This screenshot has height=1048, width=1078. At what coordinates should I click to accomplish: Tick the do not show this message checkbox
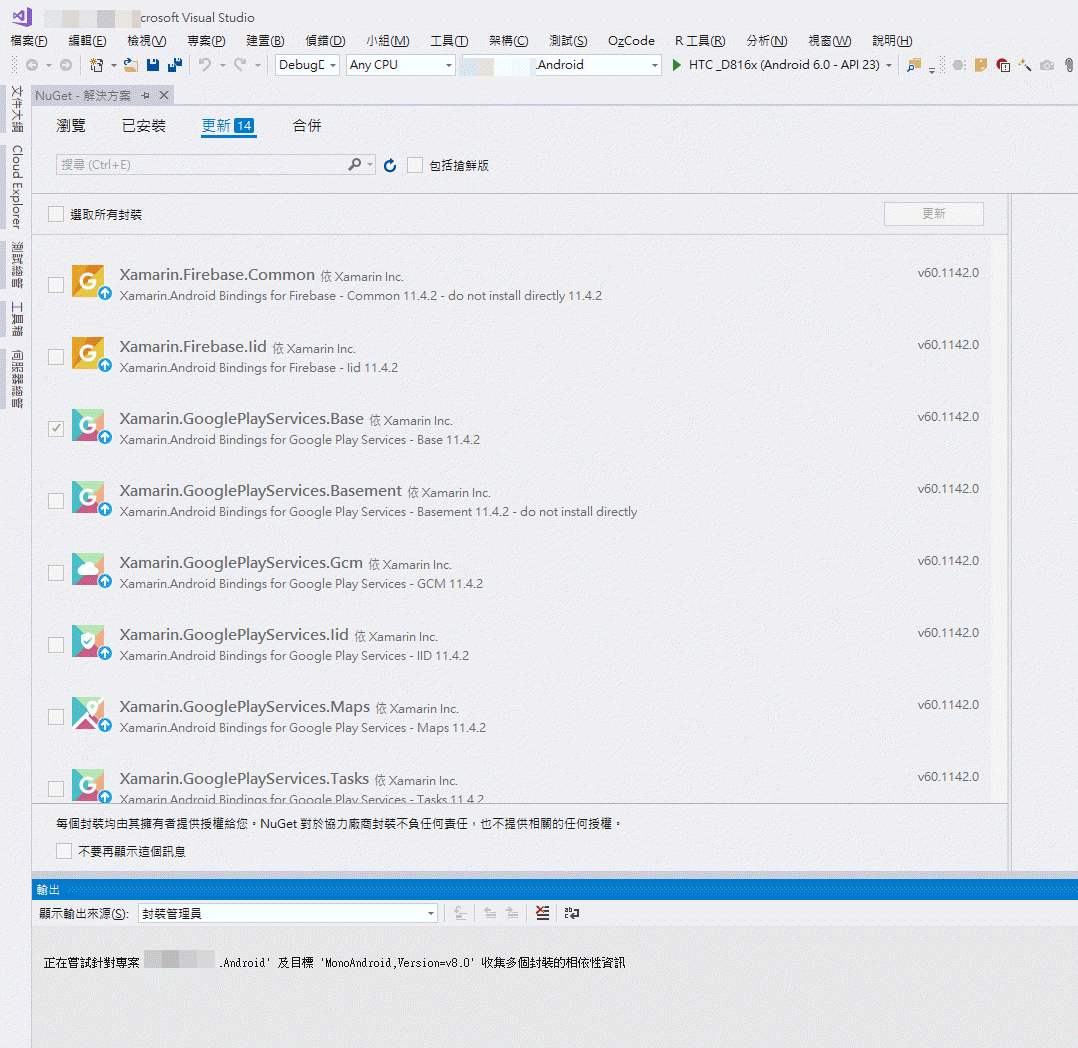tap(64, 851)
